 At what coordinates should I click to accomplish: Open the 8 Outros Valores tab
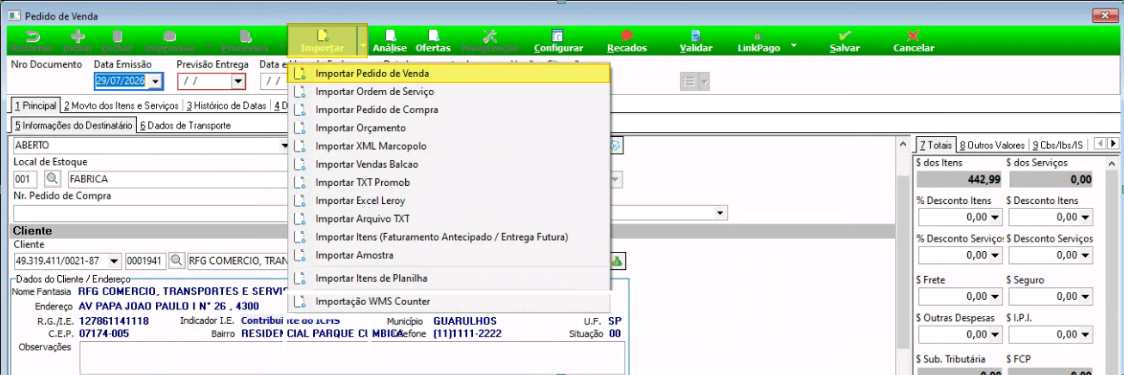992,145
